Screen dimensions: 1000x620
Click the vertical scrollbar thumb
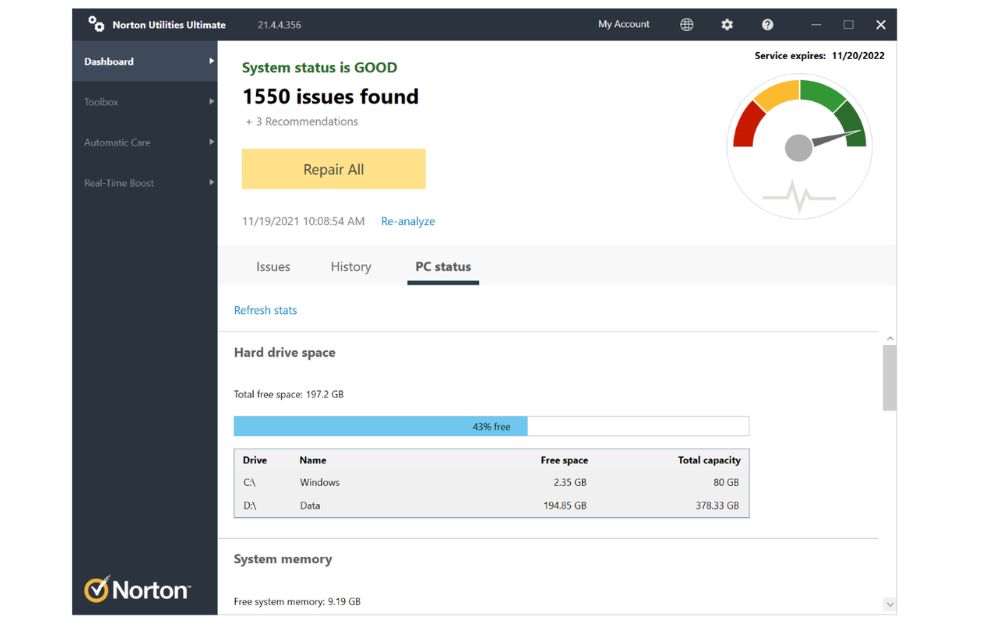coord(890,378)
